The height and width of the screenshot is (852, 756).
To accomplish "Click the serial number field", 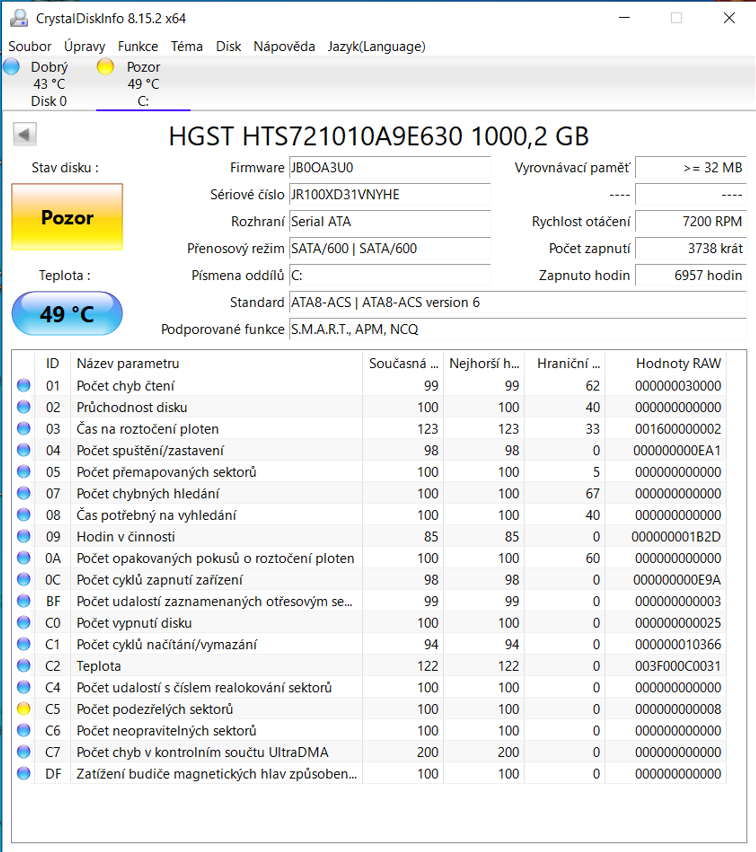I will [389, 195].
